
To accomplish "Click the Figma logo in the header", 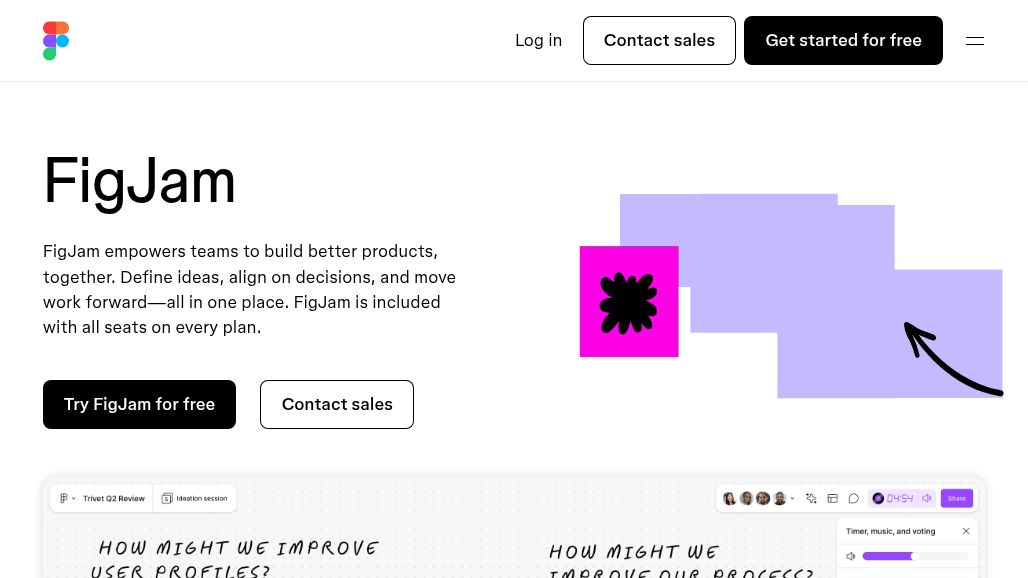I will [56, 41].
